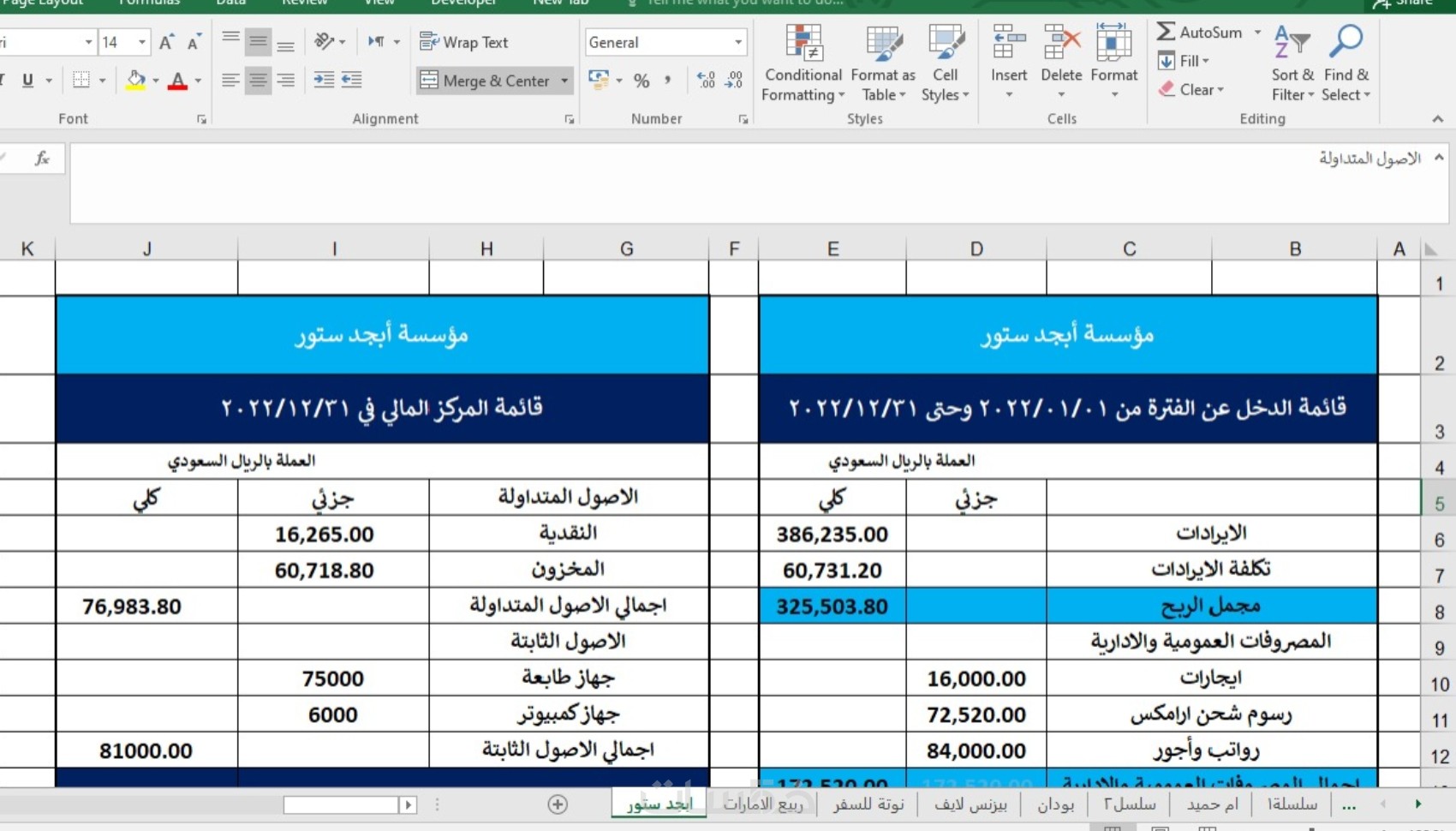Click the Increase Indent icon
The height and width of the screenshot is (831, 1456).
[352, 80]
